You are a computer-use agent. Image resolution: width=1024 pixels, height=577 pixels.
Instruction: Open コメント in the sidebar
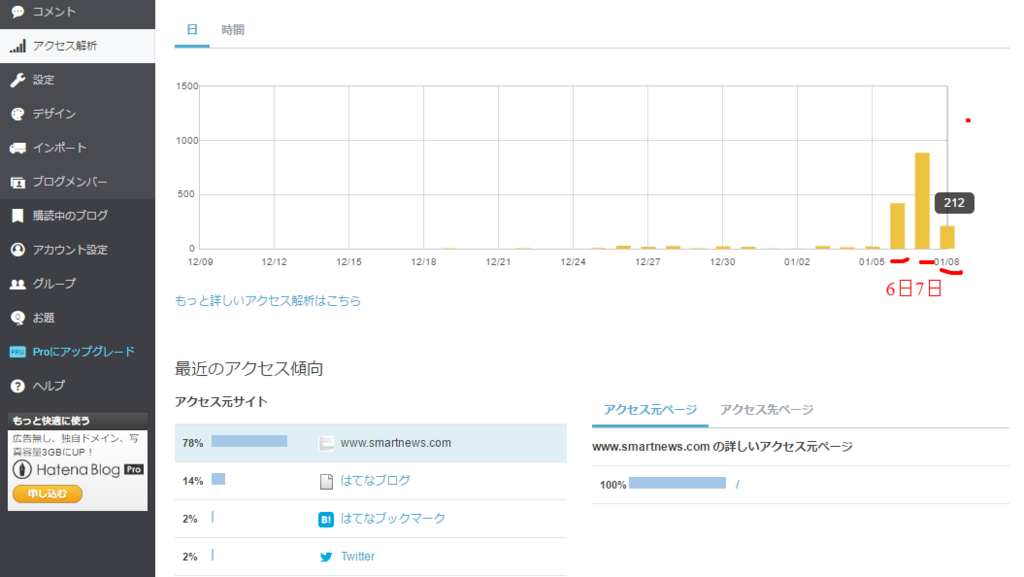[54, 12]
